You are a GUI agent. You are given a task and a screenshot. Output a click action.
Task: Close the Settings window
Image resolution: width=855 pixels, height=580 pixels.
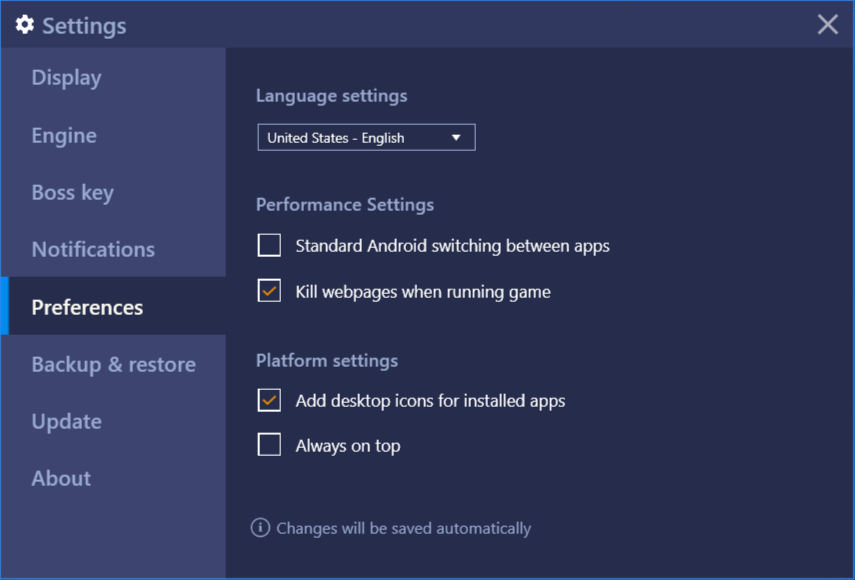pos(827,25)
